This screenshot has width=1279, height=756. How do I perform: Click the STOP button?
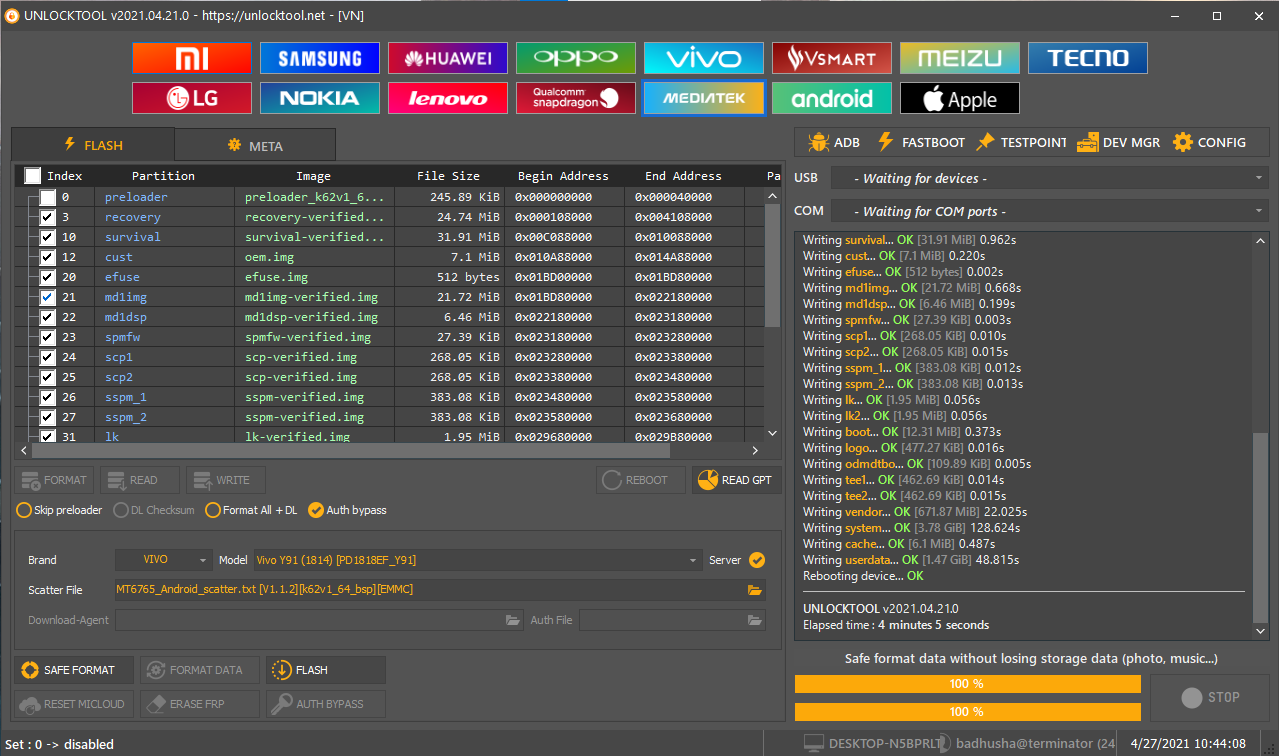(x=1210, y=697)
